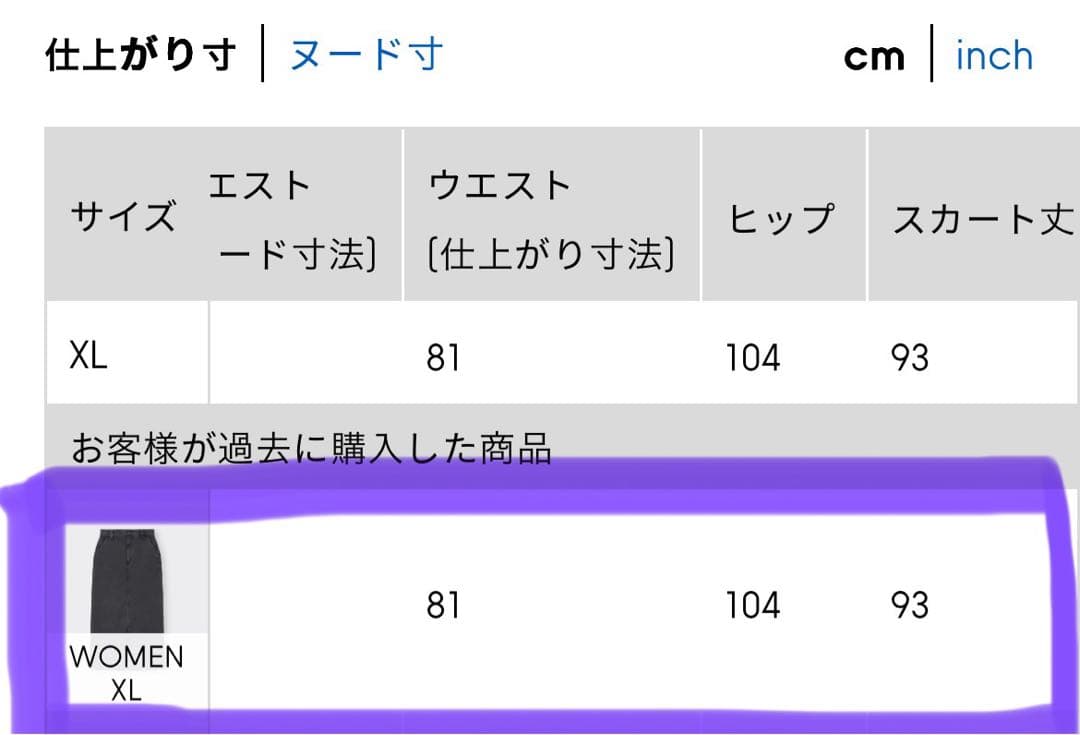The height and width of the screenshot is (735, 1080).
Task: Click the WOMEN XL label under thumbnail
Action: (127, 673)
